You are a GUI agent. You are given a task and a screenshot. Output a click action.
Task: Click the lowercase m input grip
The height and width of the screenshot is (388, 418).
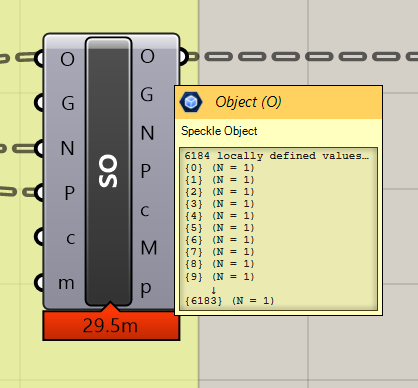(39, 282)
